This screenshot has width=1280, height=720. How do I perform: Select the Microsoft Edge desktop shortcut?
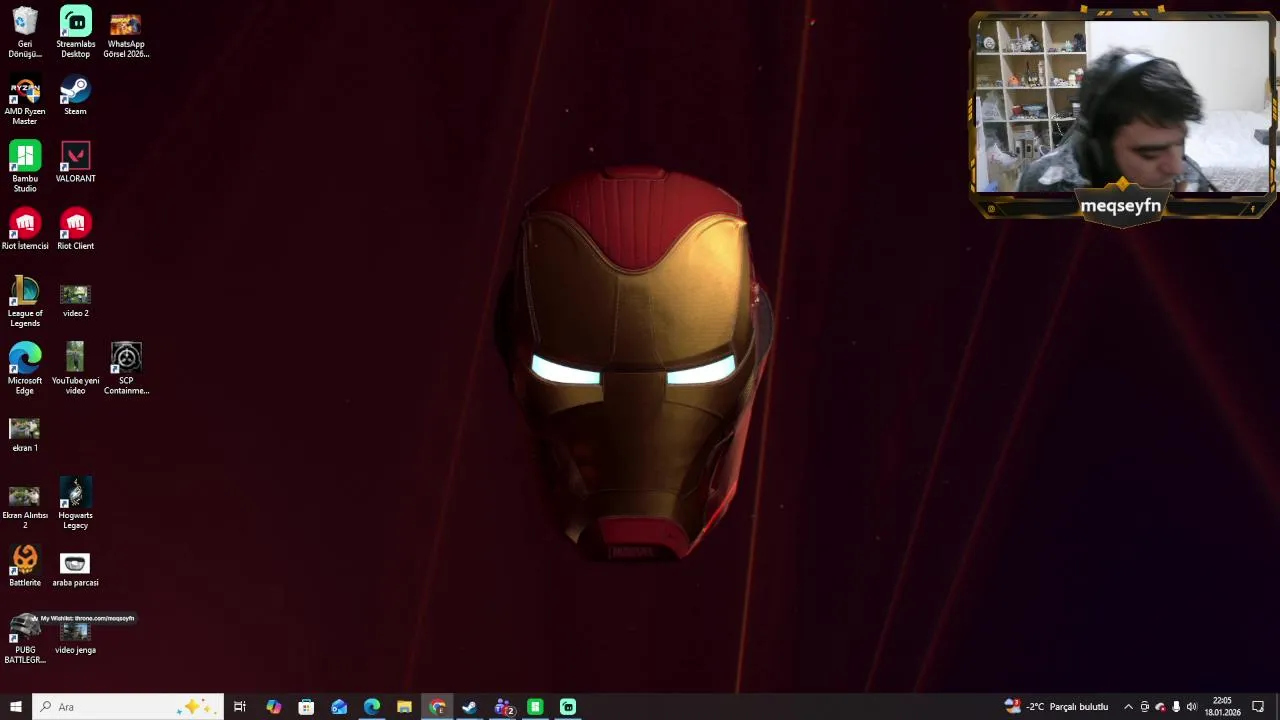25,369
